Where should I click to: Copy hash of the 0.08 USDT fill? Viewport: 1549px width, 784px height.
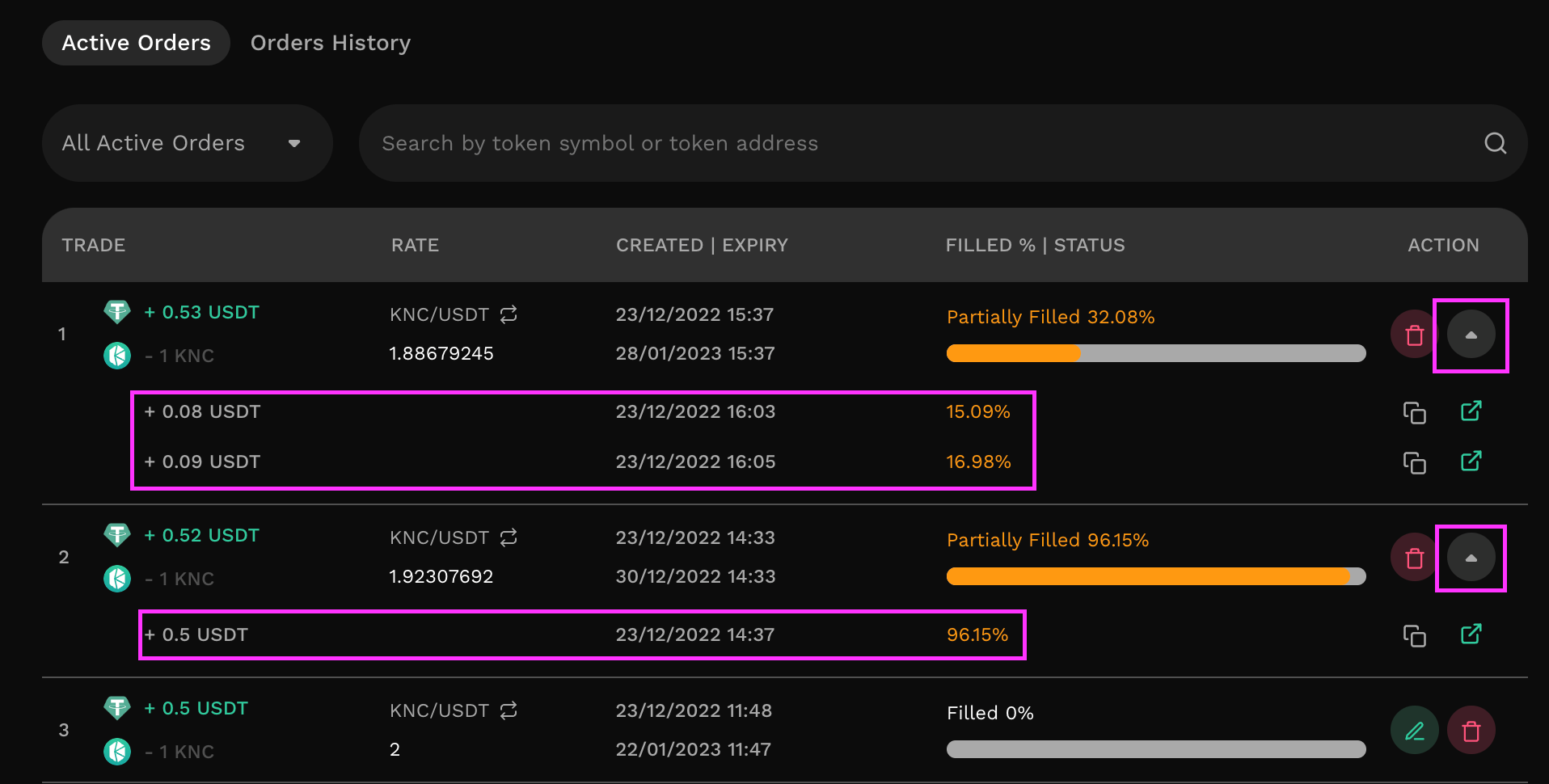point(1414,412)
